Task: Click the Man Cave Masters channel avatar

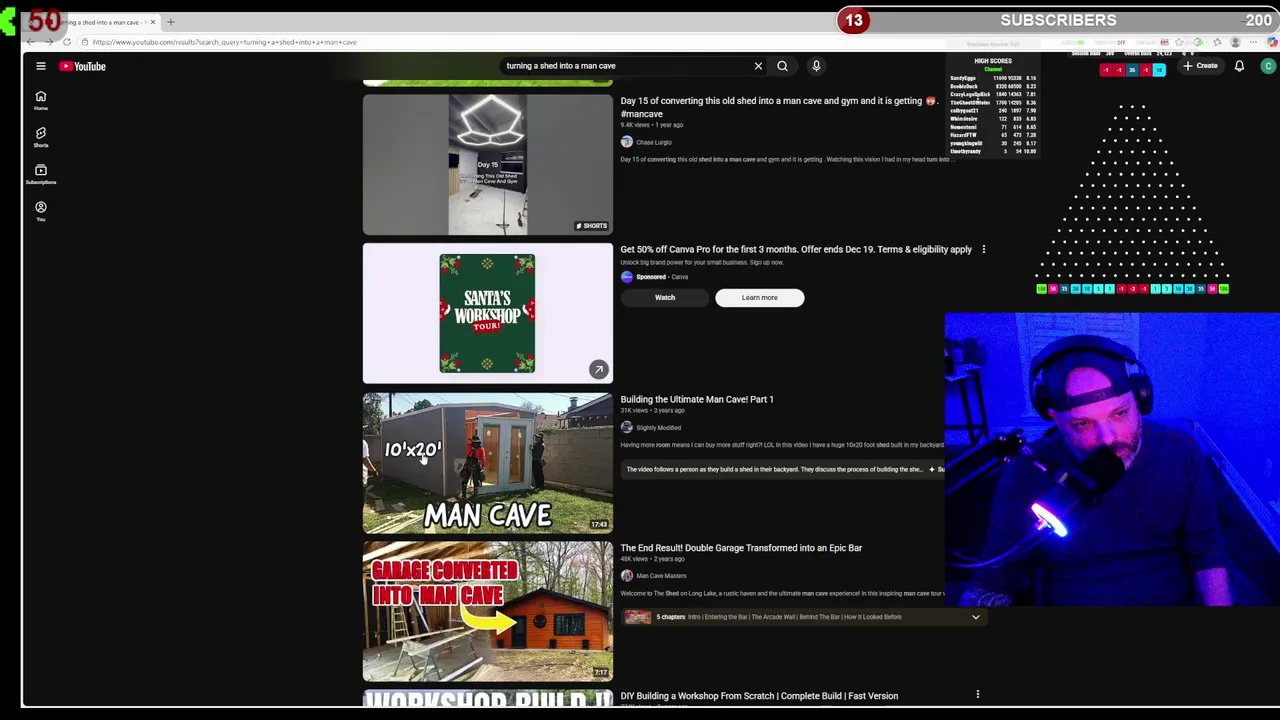Action: point(626,576)
